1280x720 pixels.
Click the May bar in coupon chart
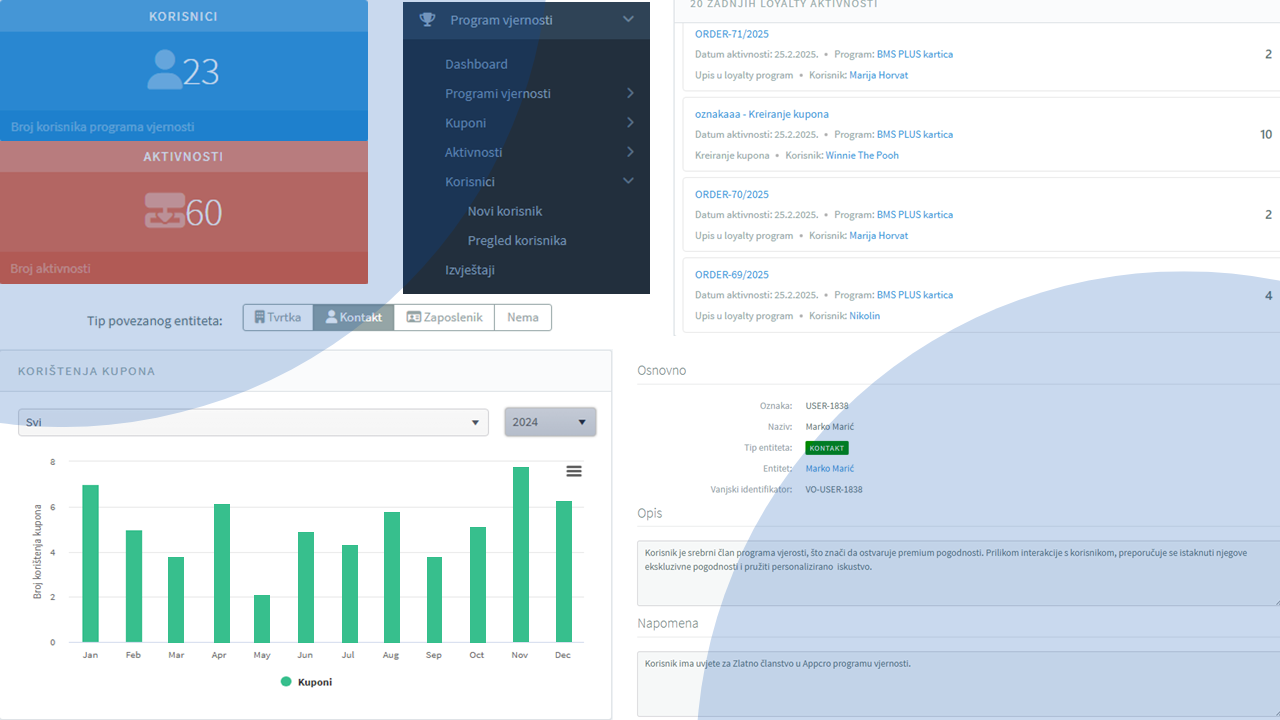(262, 618)
